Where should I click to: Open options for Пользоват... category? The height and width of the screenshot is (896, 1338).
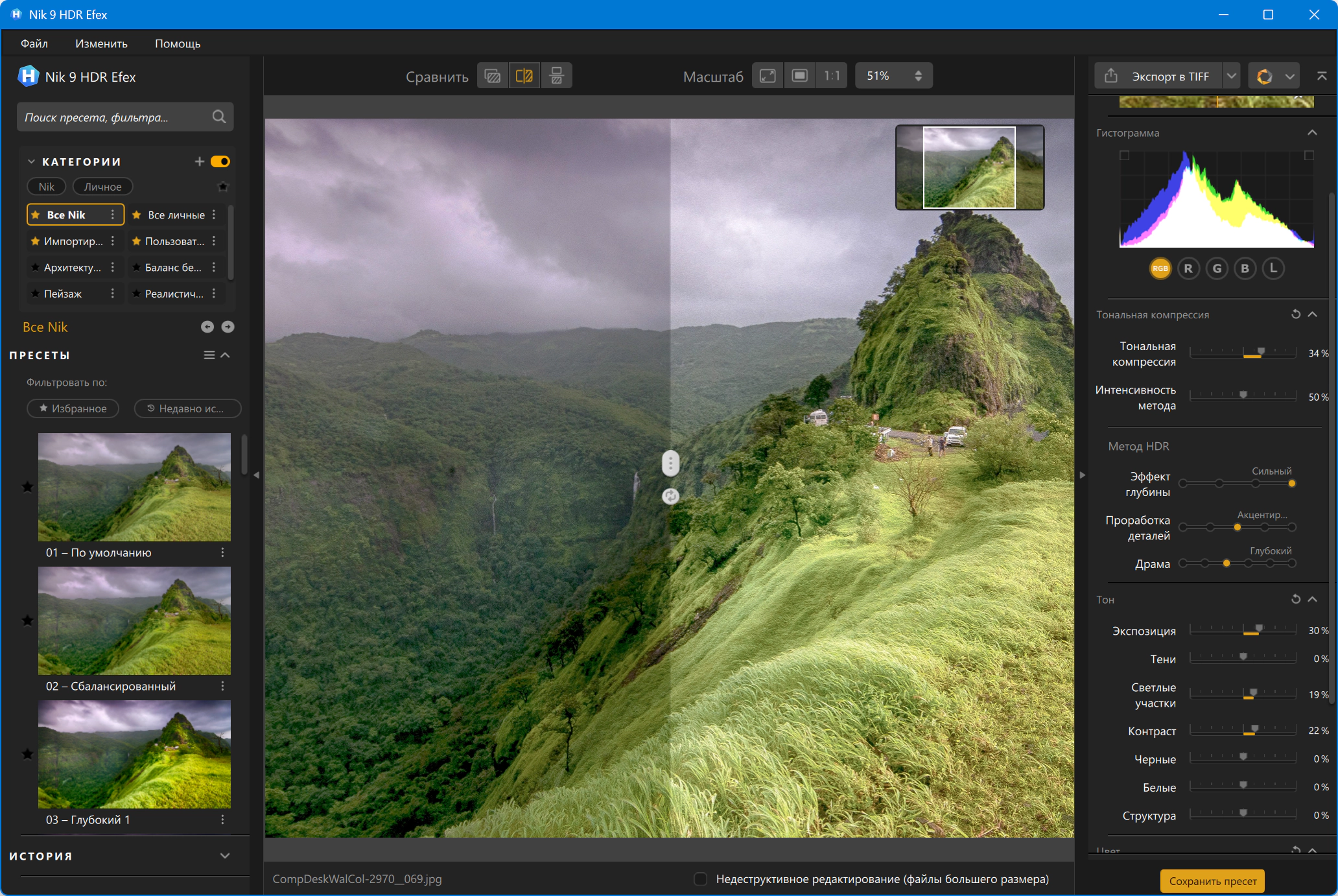tap(214, 241)
